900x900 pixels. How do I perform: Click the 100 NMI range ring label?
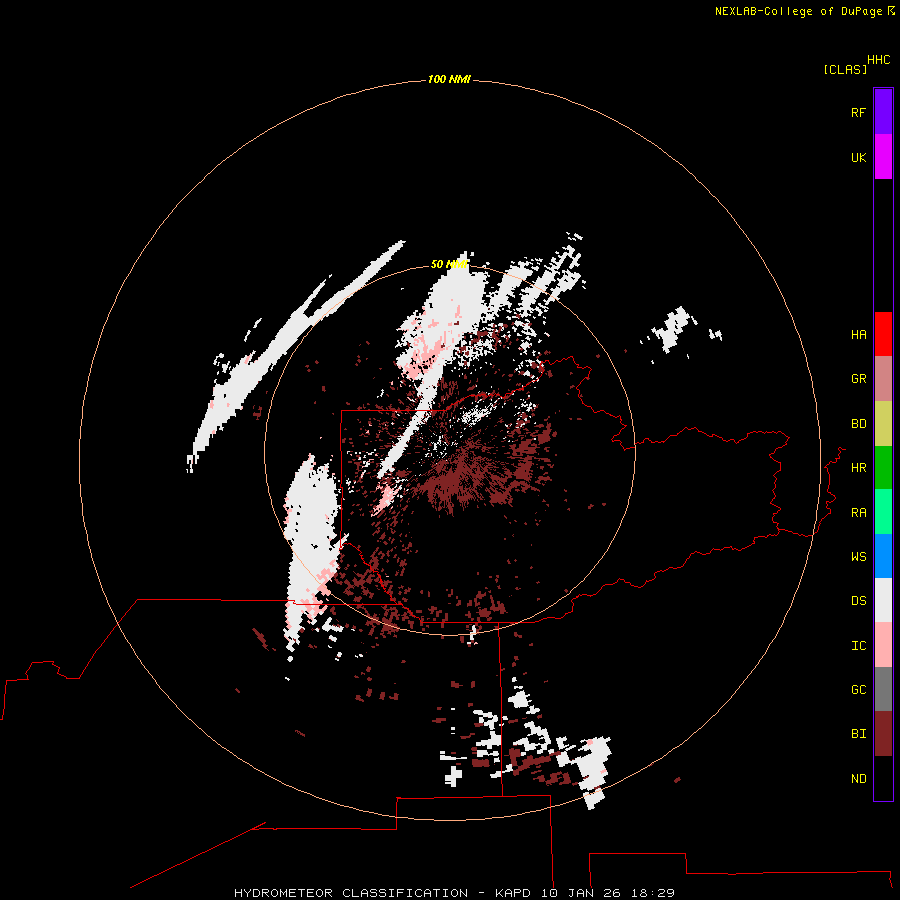pyautogui.click(x=449, y=79)
